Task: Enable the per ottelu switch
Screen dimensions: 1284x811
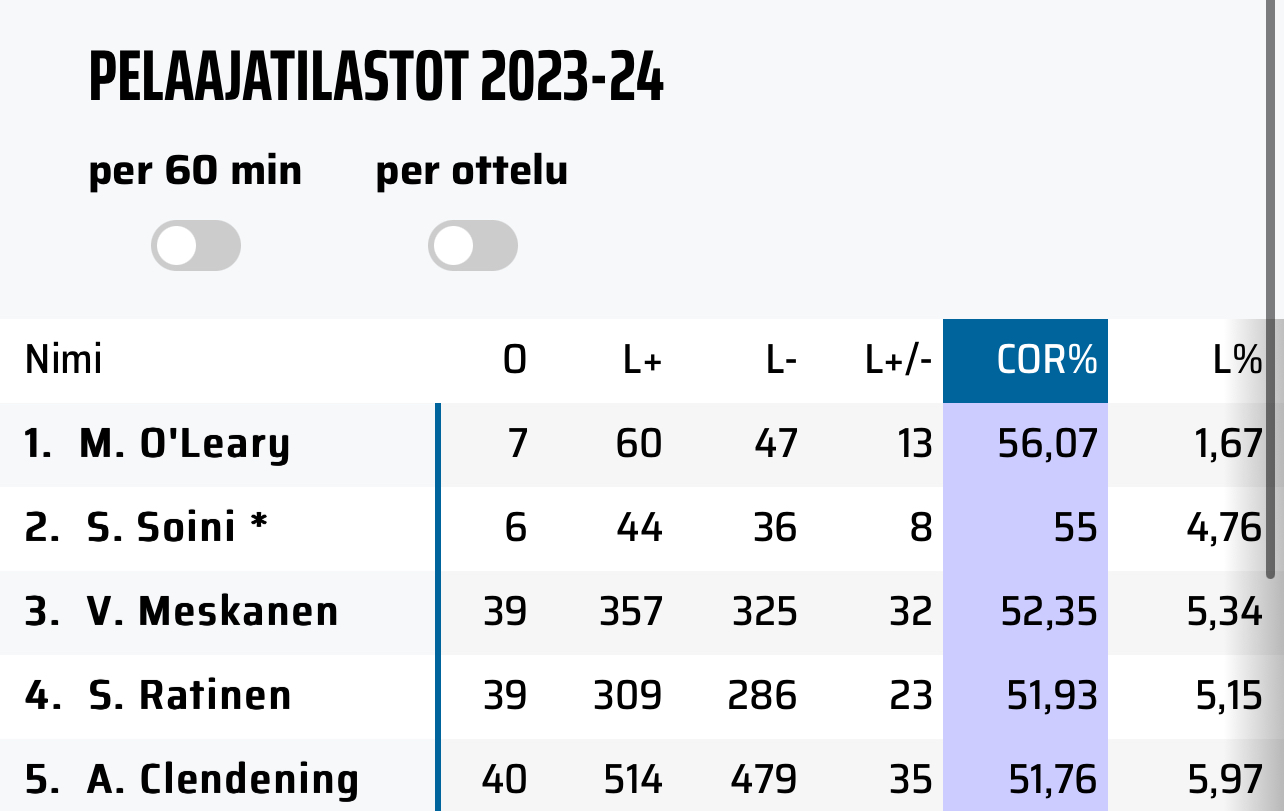Action: click(473, 246)
